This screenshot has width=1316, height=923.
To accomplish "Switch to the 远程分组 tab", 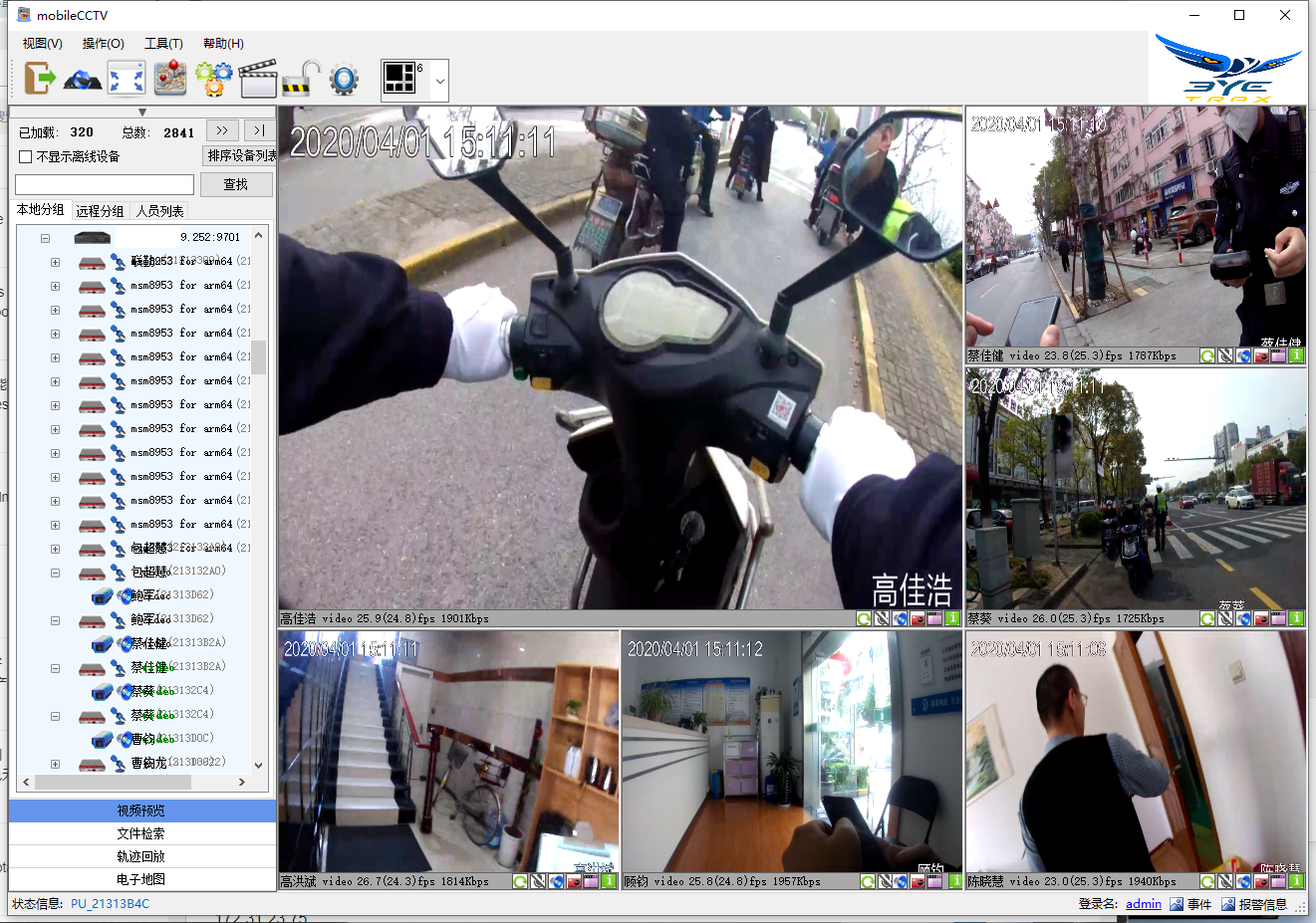I will click(100, 210).
